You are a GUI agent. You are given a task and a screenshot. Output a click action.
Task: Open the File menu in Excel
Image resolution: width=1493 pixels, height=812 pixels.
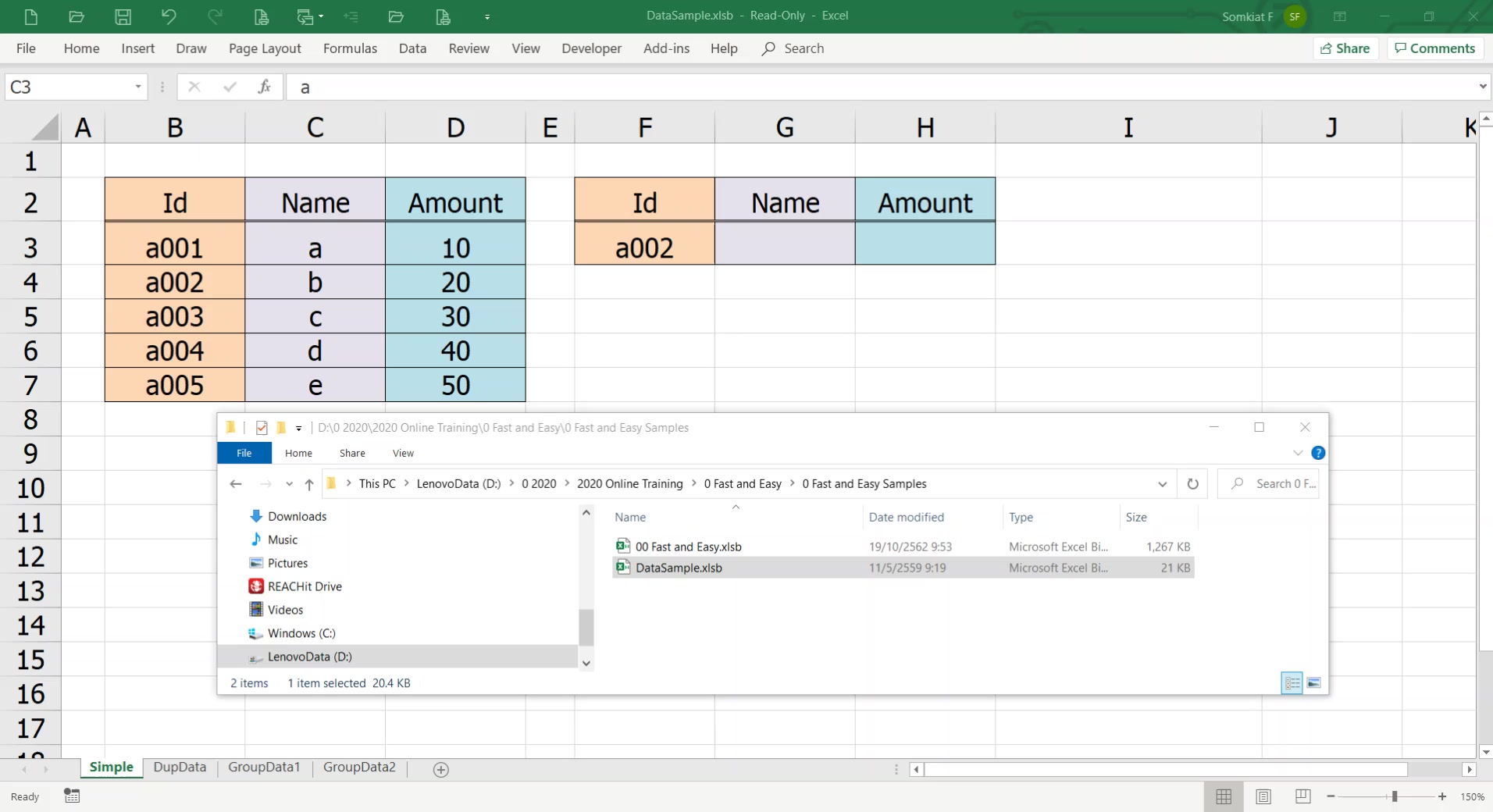click(x=26, y=48)
